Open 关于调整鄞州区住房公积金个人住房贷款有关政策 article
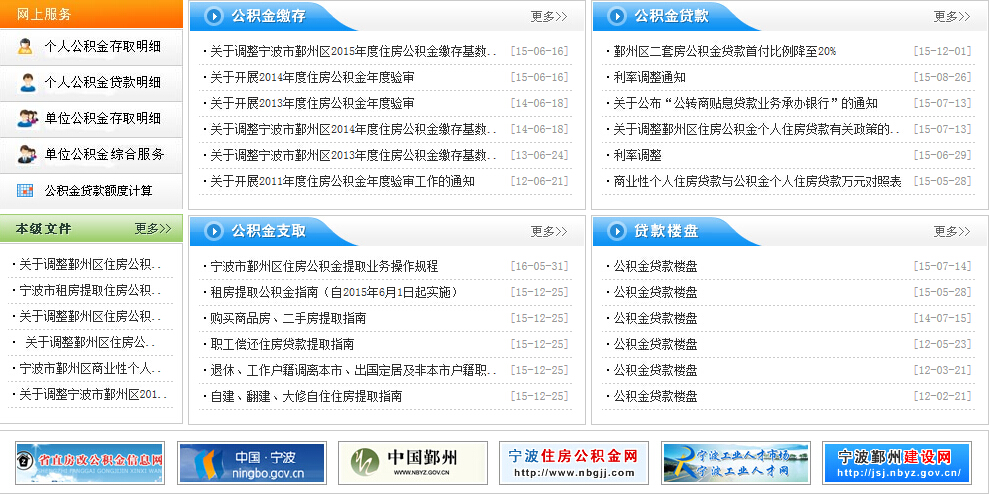This screenshot has width=989, height=495. point(756,129)
